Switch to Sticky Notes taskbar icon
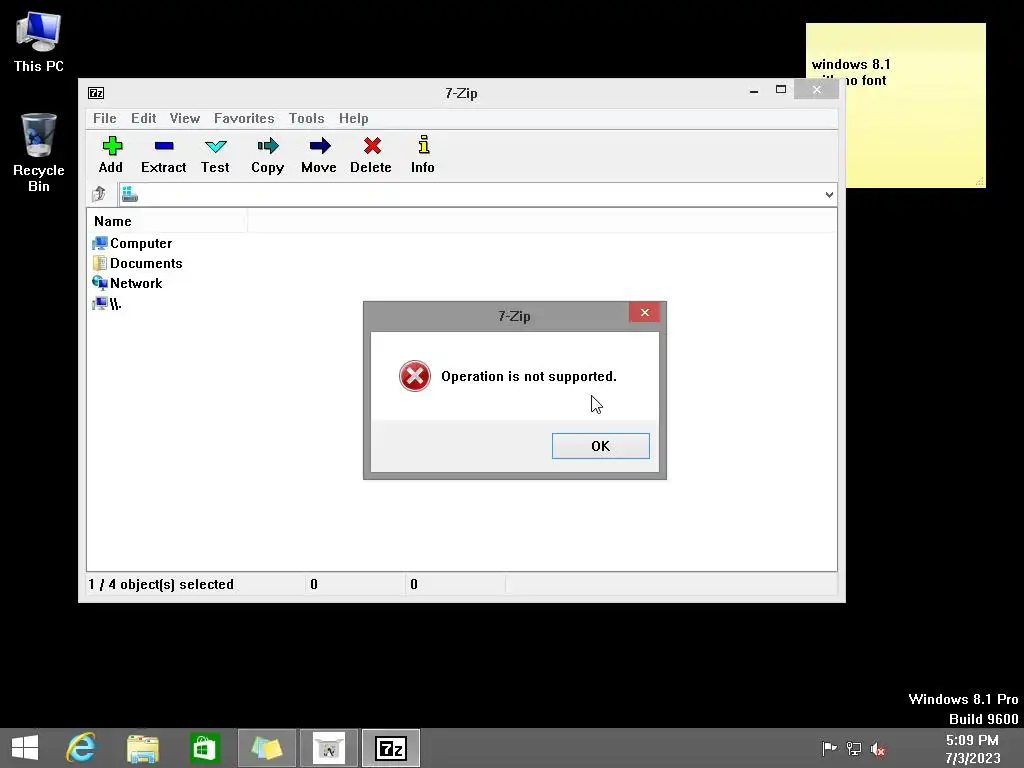Viewport: 1024px width, 768px height. click(266, 748)
